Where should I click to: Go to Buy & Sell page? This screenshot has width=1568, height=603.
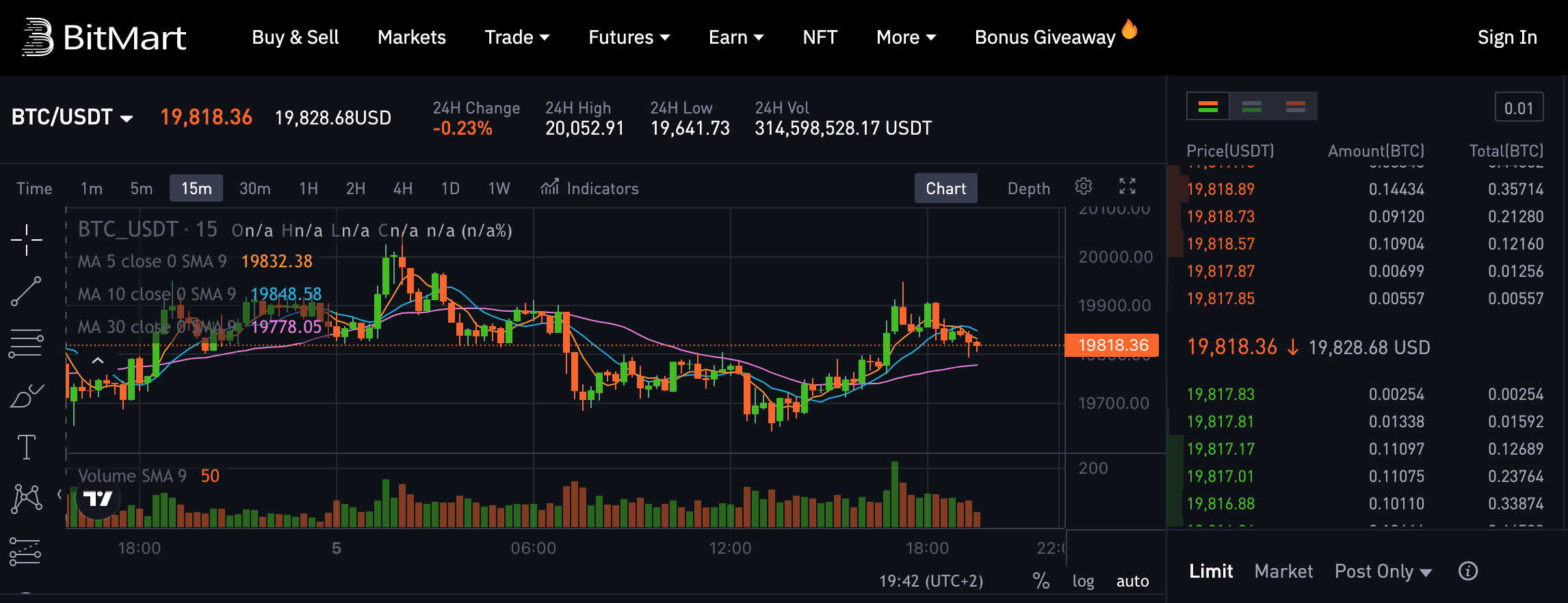click(x=296, y=37)
